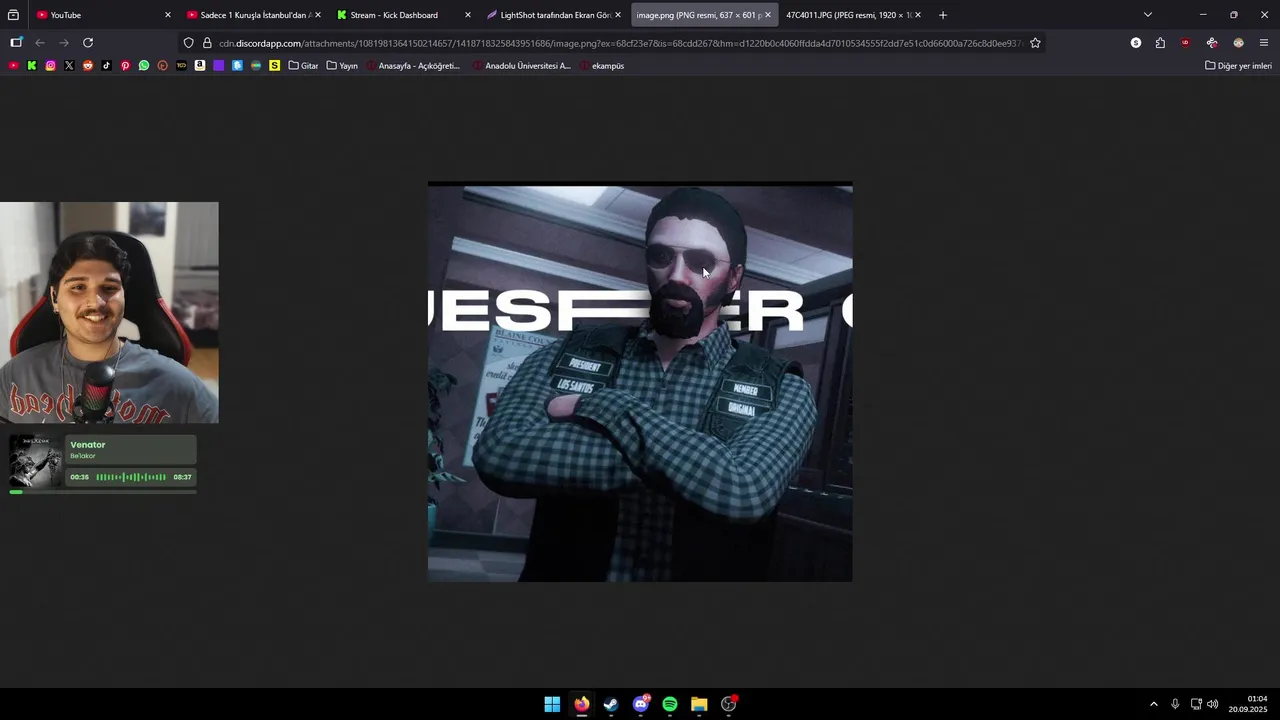
Task: Focus the cdn.discordapp.com address bar
Action: pos(620,43)
